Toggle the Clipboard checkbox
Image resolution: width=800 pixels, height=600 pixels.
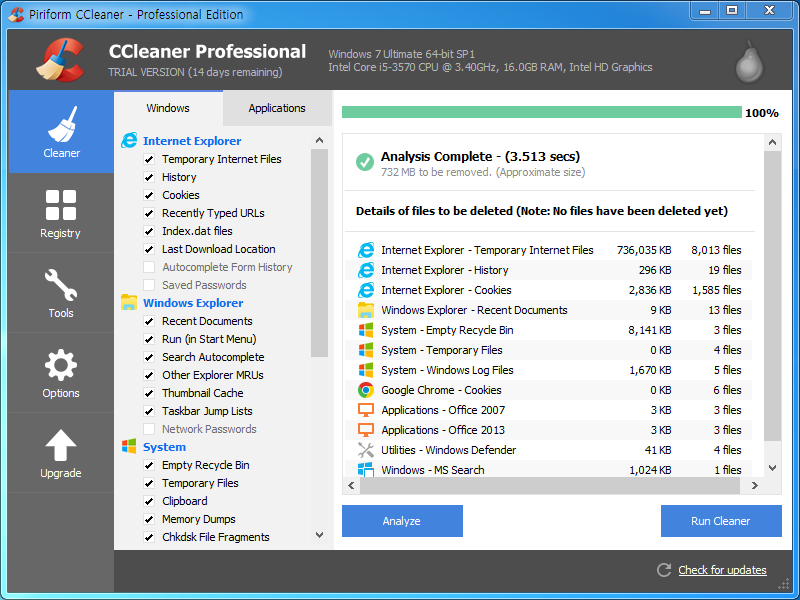(149, 501)
